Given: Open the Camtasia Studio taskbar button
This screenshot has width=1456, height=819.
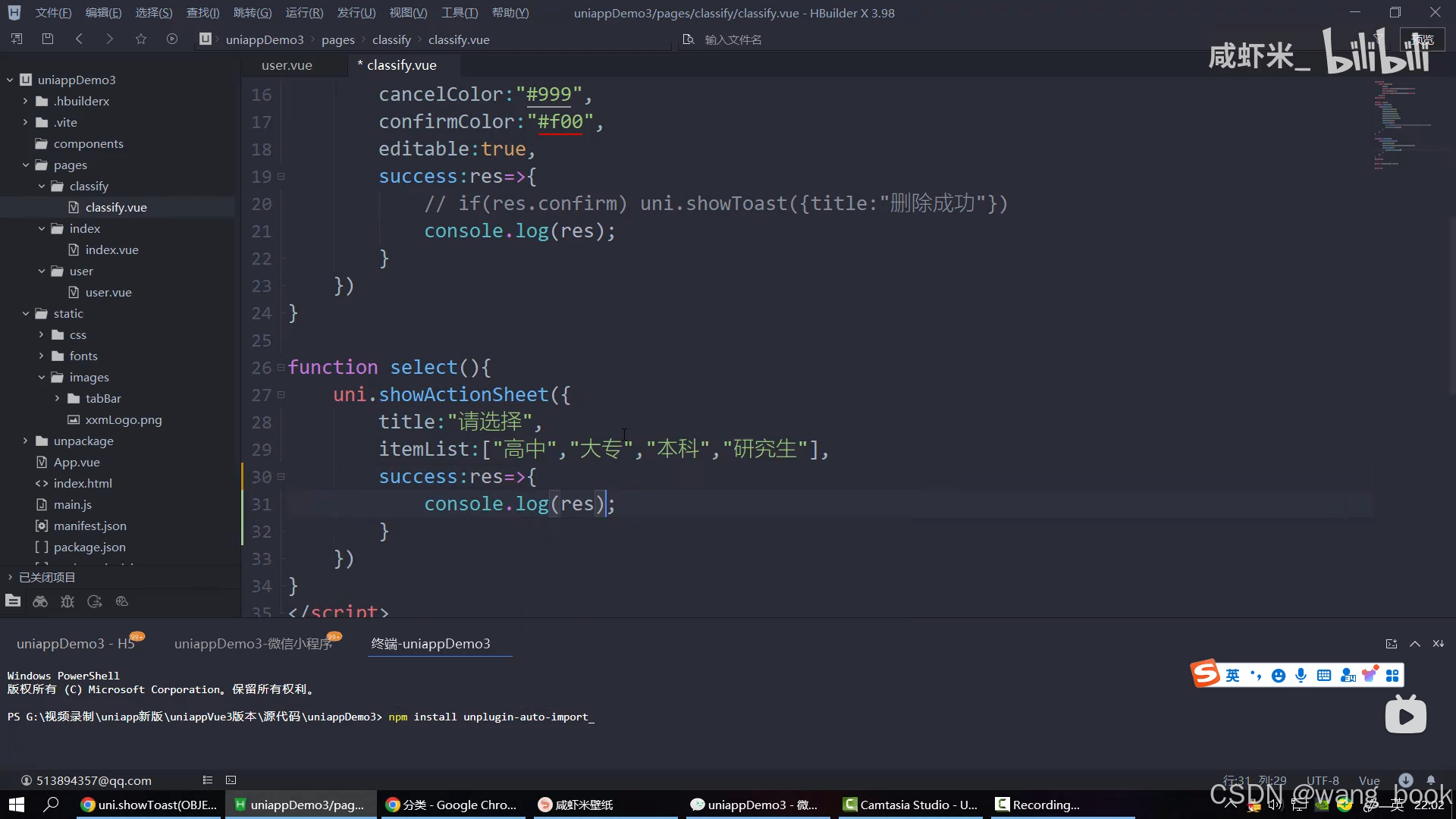Looking at the screenshot, I should click(911, 805).
